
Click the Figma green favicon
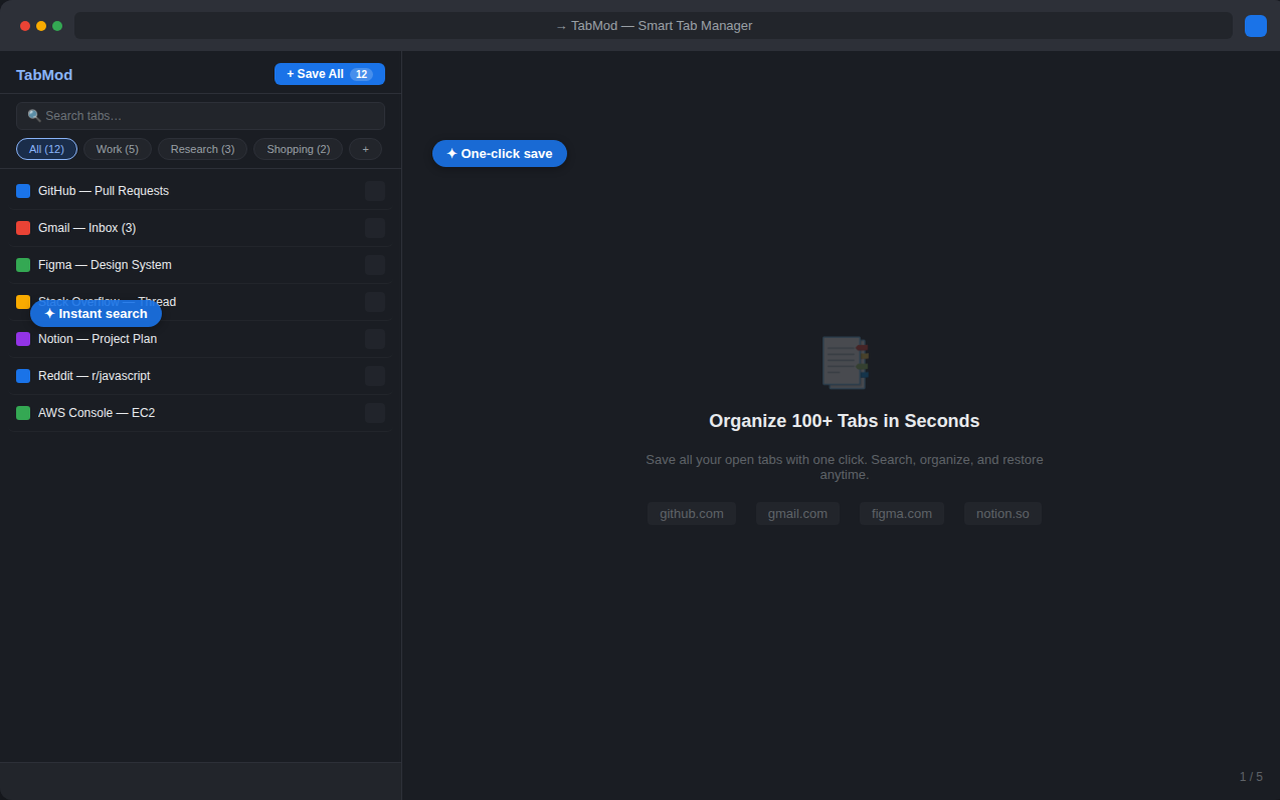23,265
